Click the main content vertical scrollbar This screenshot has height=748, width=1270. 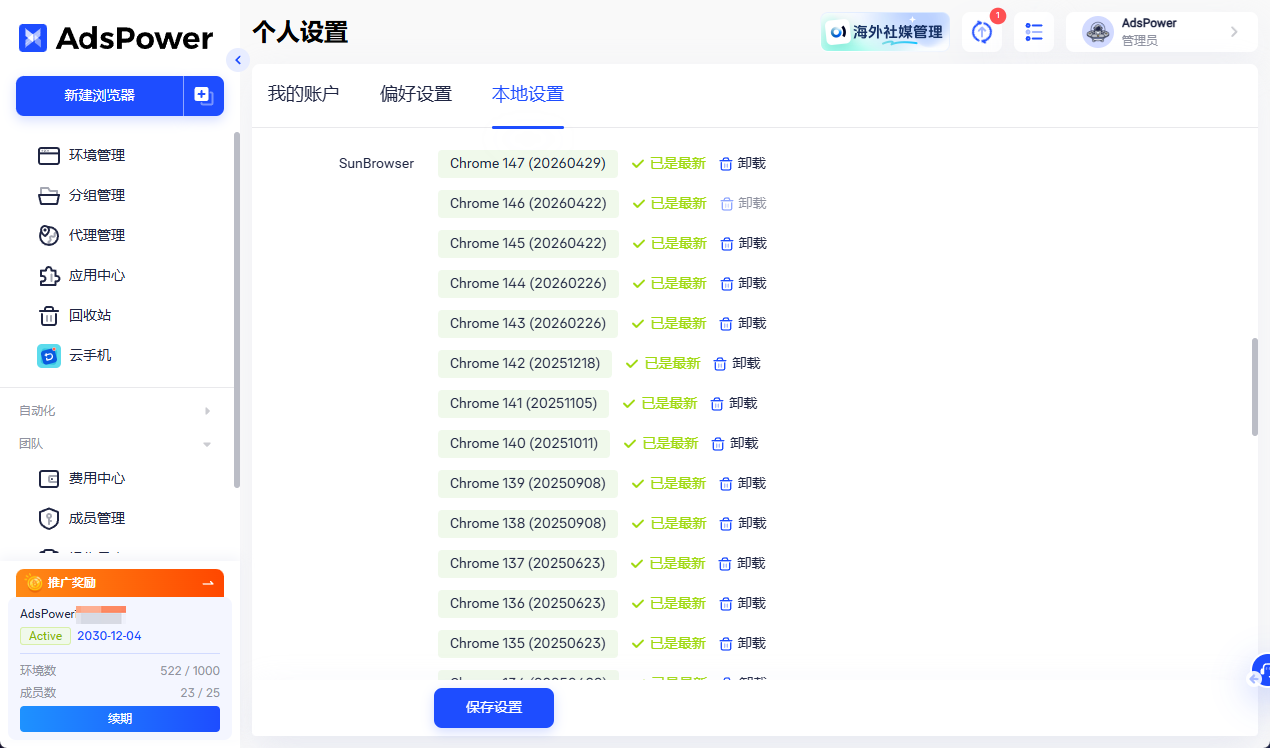point(1254,386)
